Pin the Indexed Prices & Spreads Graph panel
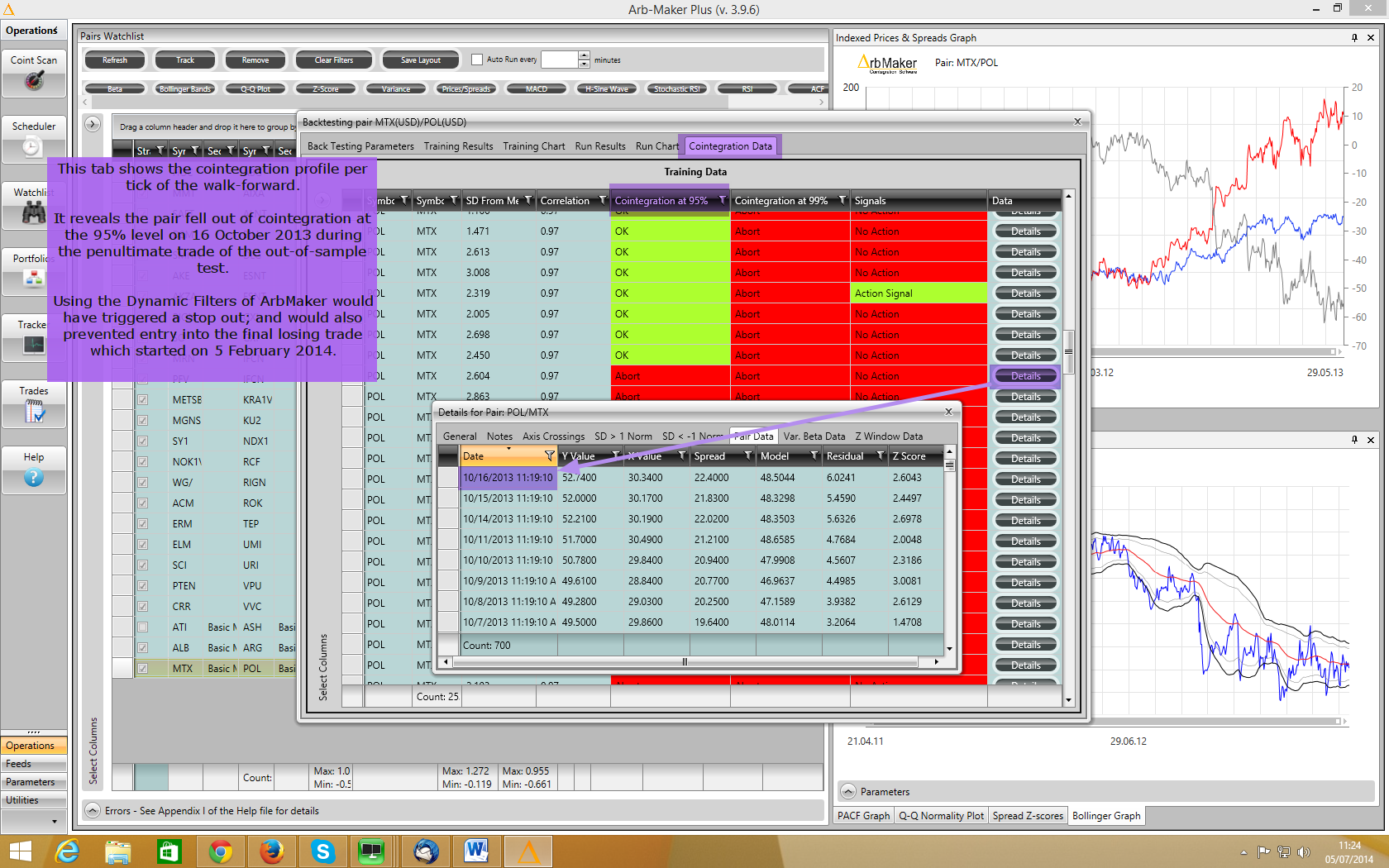 [1354, 37]
